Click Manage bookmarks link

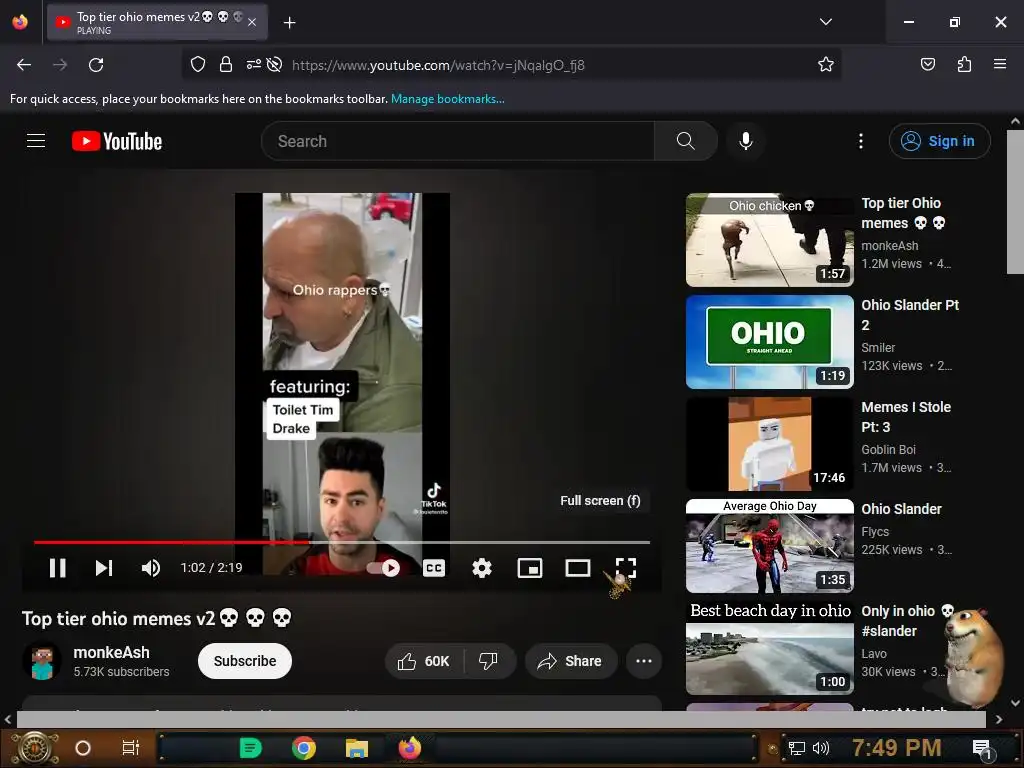(447, 99)
